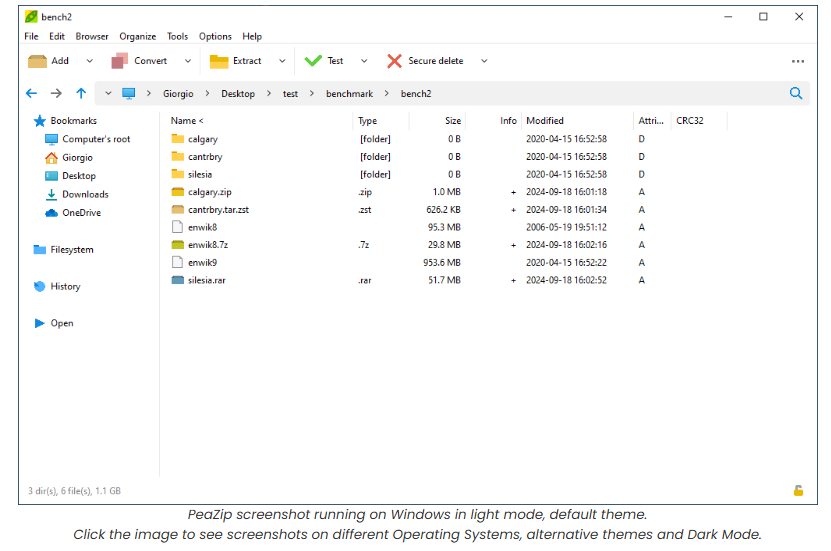Expand the Add dropdown arrow

click(x=90, y=61)
